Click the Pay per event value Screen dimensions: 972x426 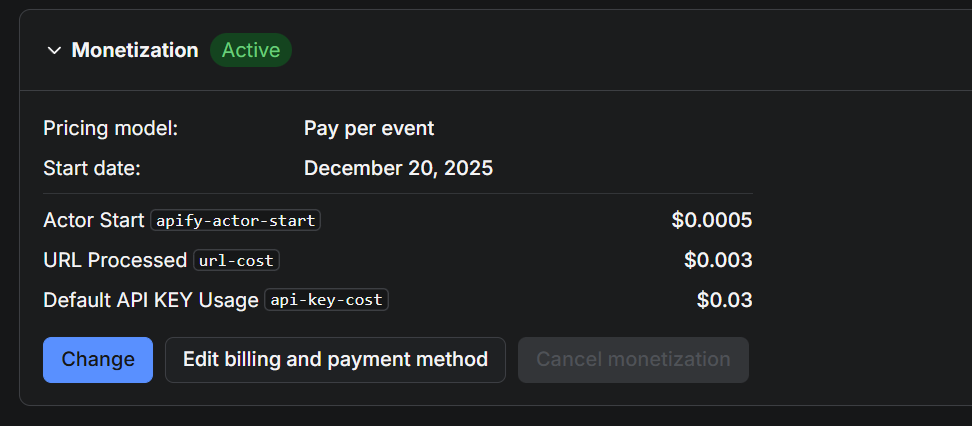pyautogui.click(x=369, y=128)
